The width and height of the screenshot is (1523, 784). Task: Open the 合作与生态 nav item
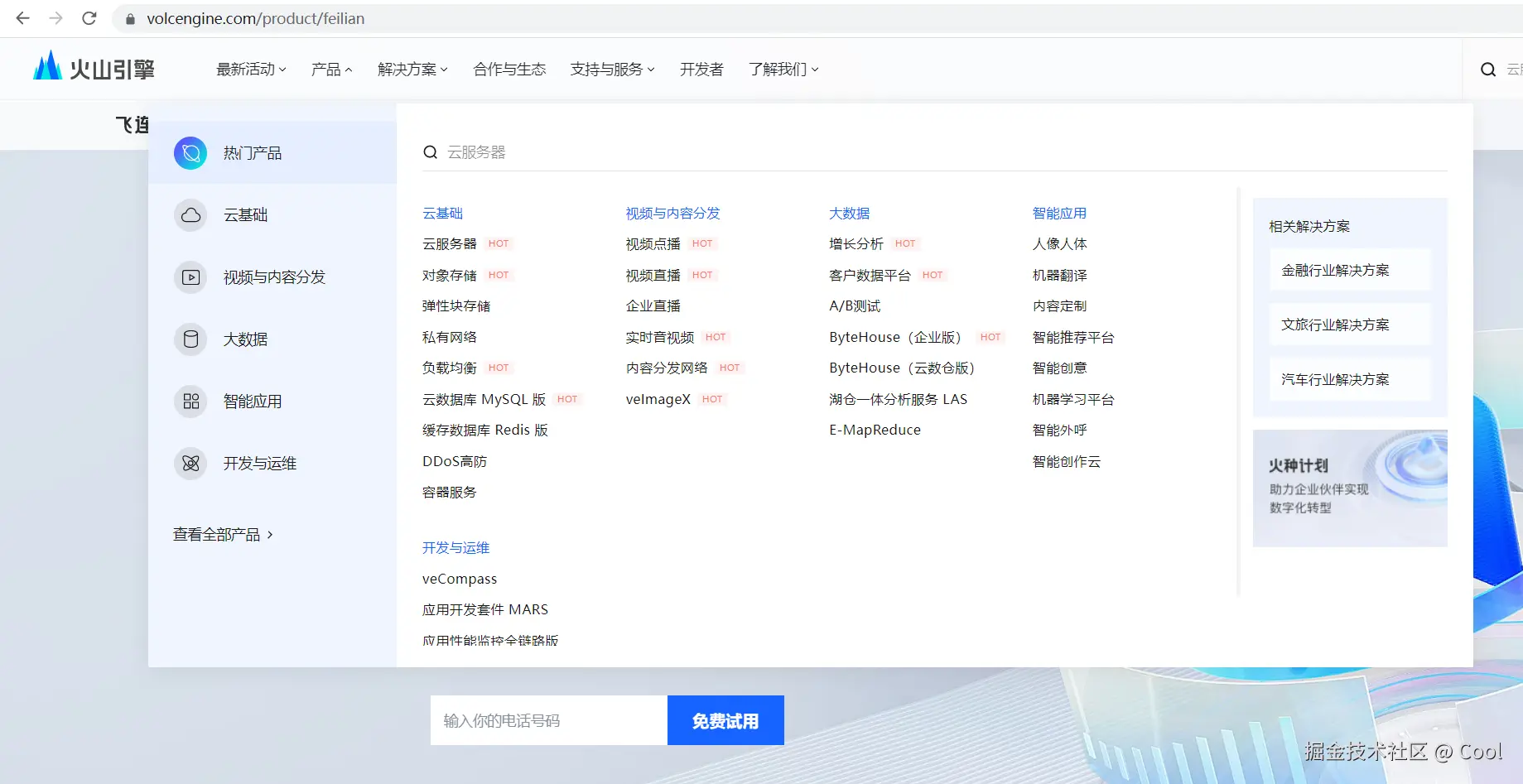[509, 70]
